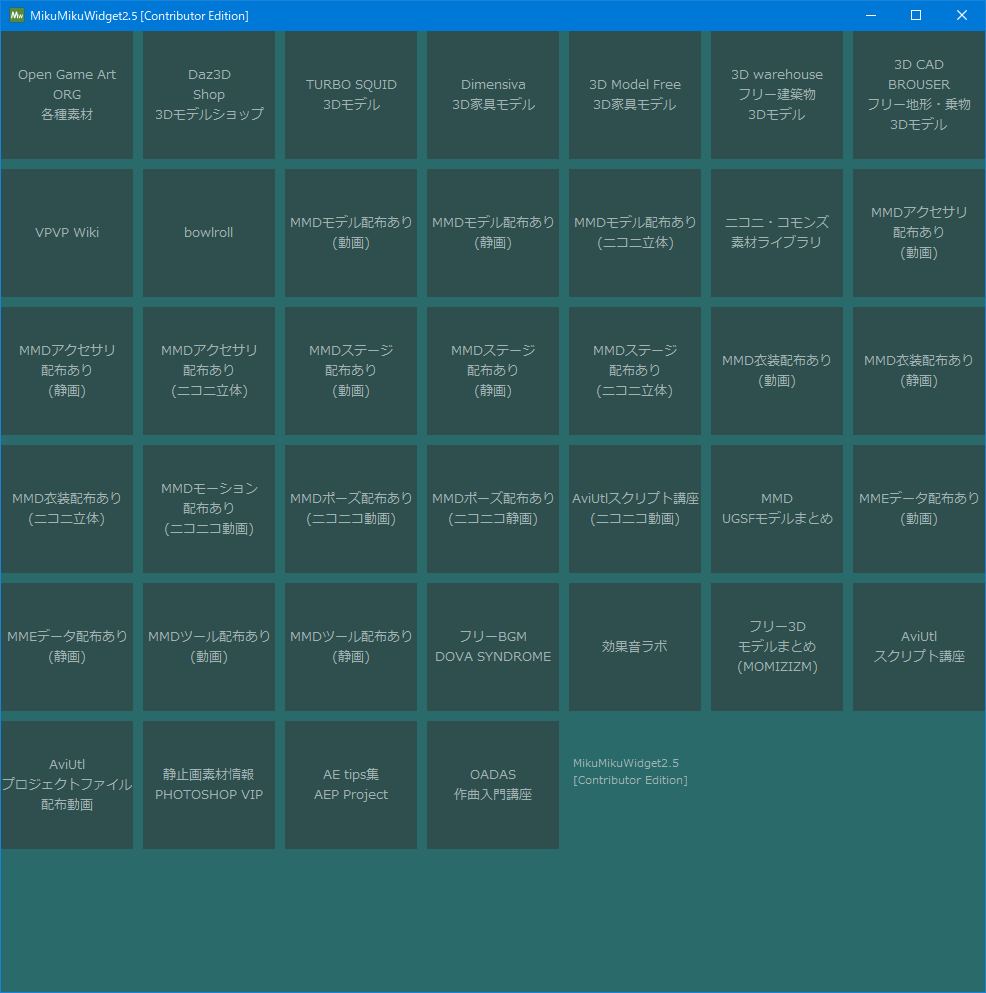Open the AE tips集 AEP Project tile

pos(351,785)
